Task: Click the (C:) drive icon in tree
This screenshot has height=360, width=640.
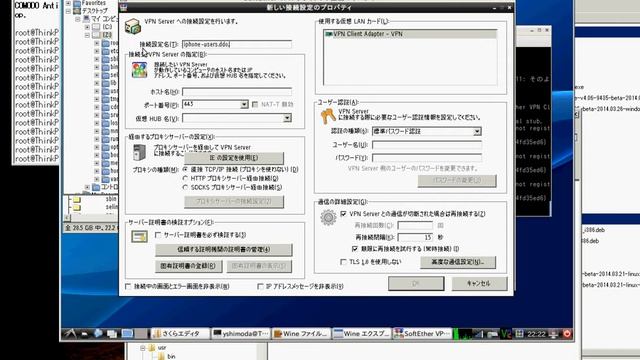Action: click(96, 27)
